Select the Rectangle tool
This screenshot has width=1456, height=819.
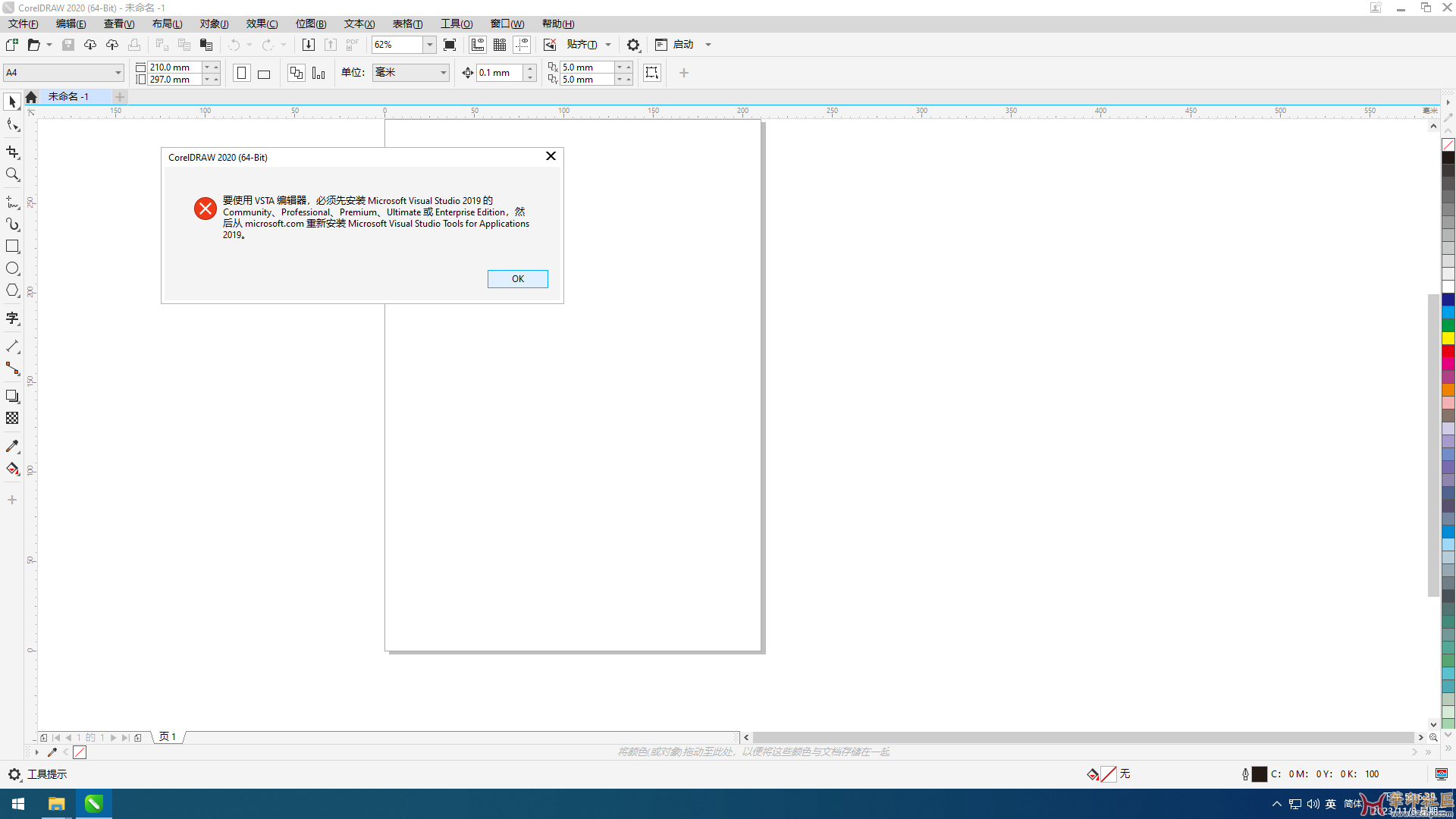coord(12,246)
